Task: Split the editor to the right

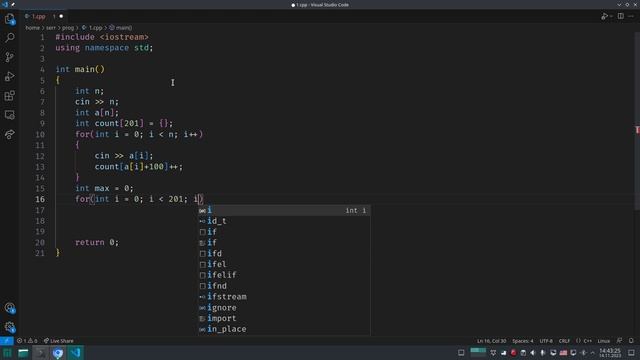Action: click(620, 16)
